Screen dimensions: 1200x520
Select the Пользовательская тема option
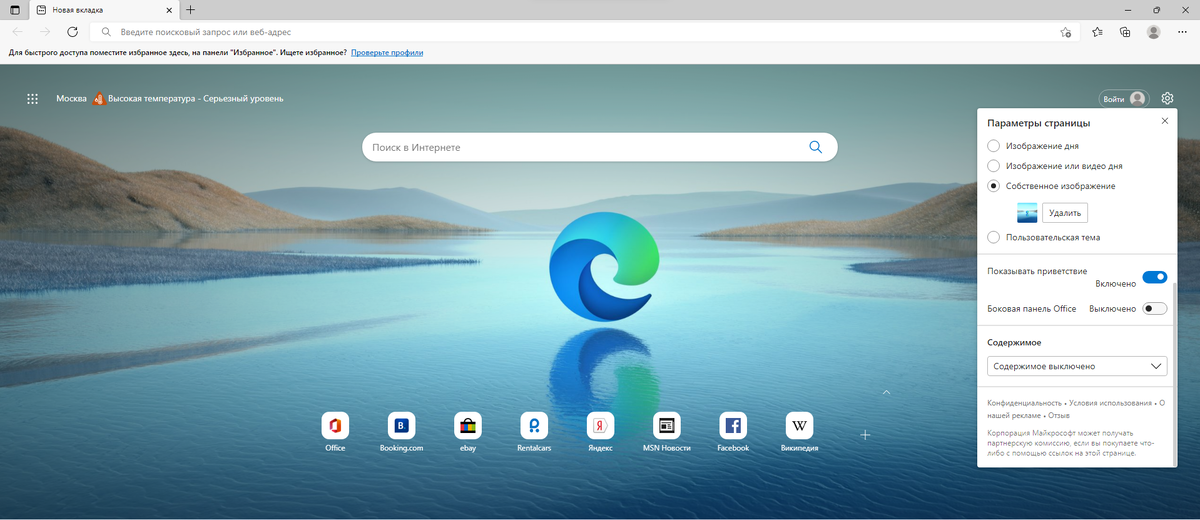tap(993, 237)
